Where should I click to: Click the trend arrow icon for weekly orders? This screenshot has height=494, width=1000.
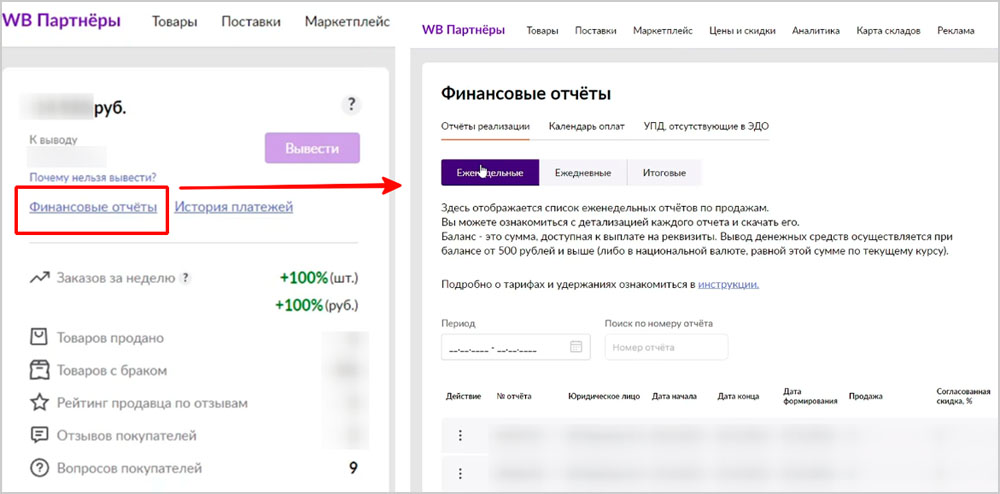coord(40,278)
